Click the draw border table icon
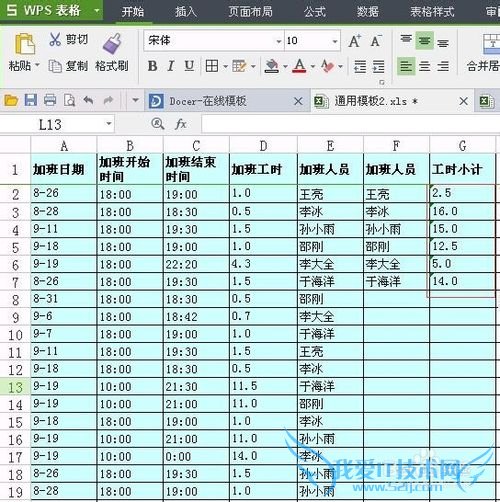Image resolution: width=500 pixels, height=502 pixels. coord(239,66)
